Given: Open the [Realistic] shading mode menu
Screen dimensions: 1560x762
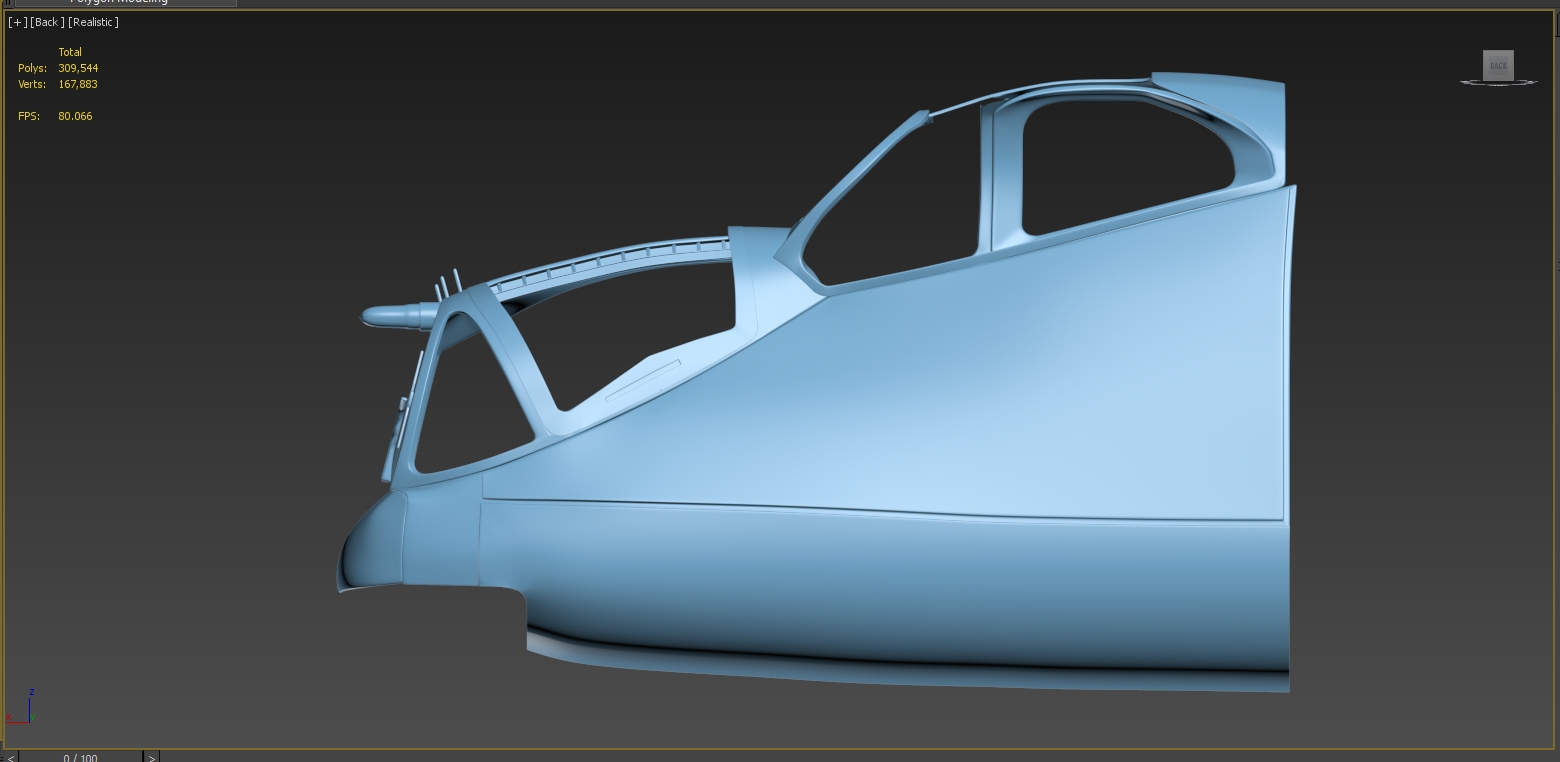Looking at the screenshot, I should (x=93, y=22).
